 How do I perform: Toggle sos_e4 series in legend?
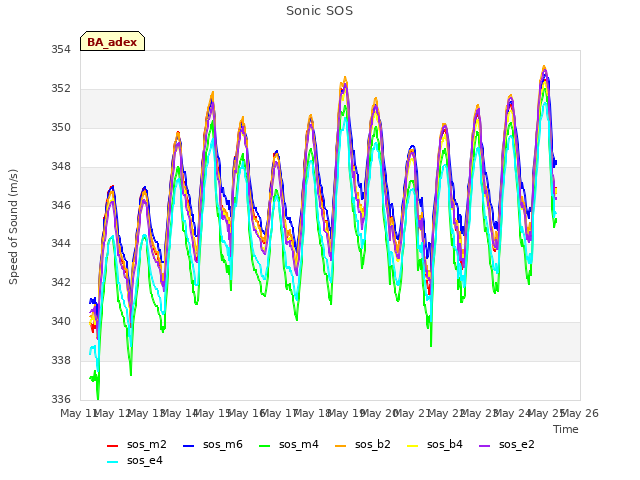click(134, 460)
